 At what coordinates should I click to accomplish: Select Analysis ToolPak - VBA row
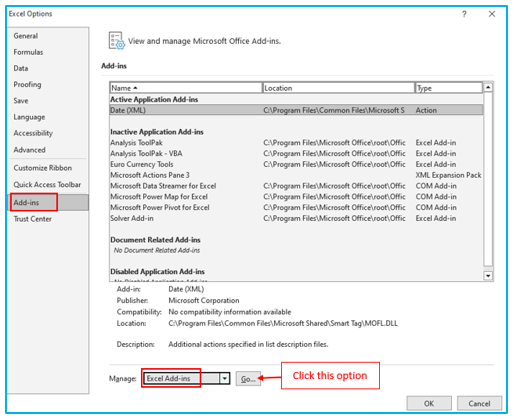click(296, 153)
